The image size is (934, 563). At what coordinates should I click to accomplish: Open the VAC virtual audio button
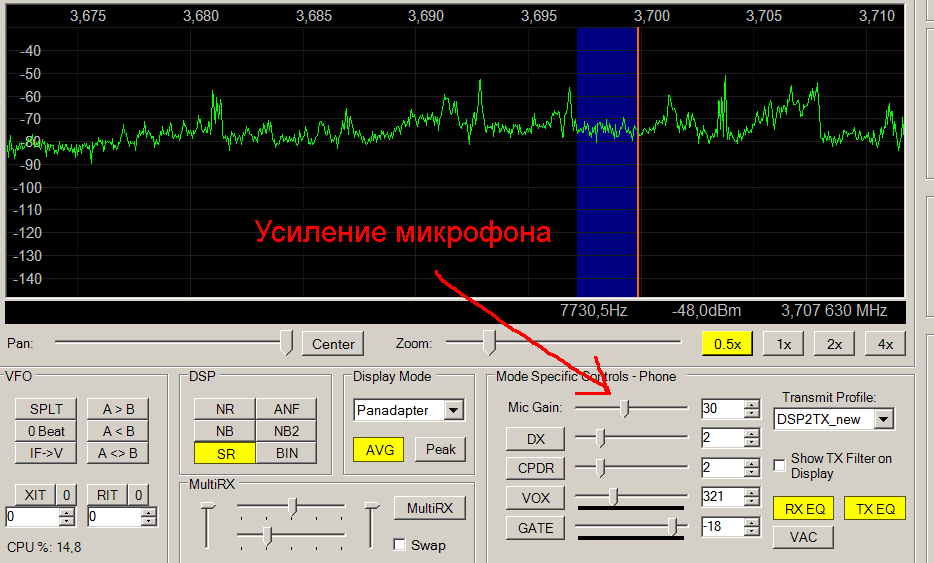[x=802, y=537]
